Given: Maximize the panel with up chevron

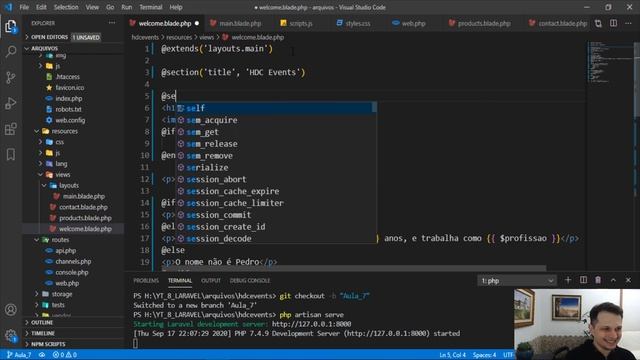Looking at the screenshot, I should tap(613, 280).
